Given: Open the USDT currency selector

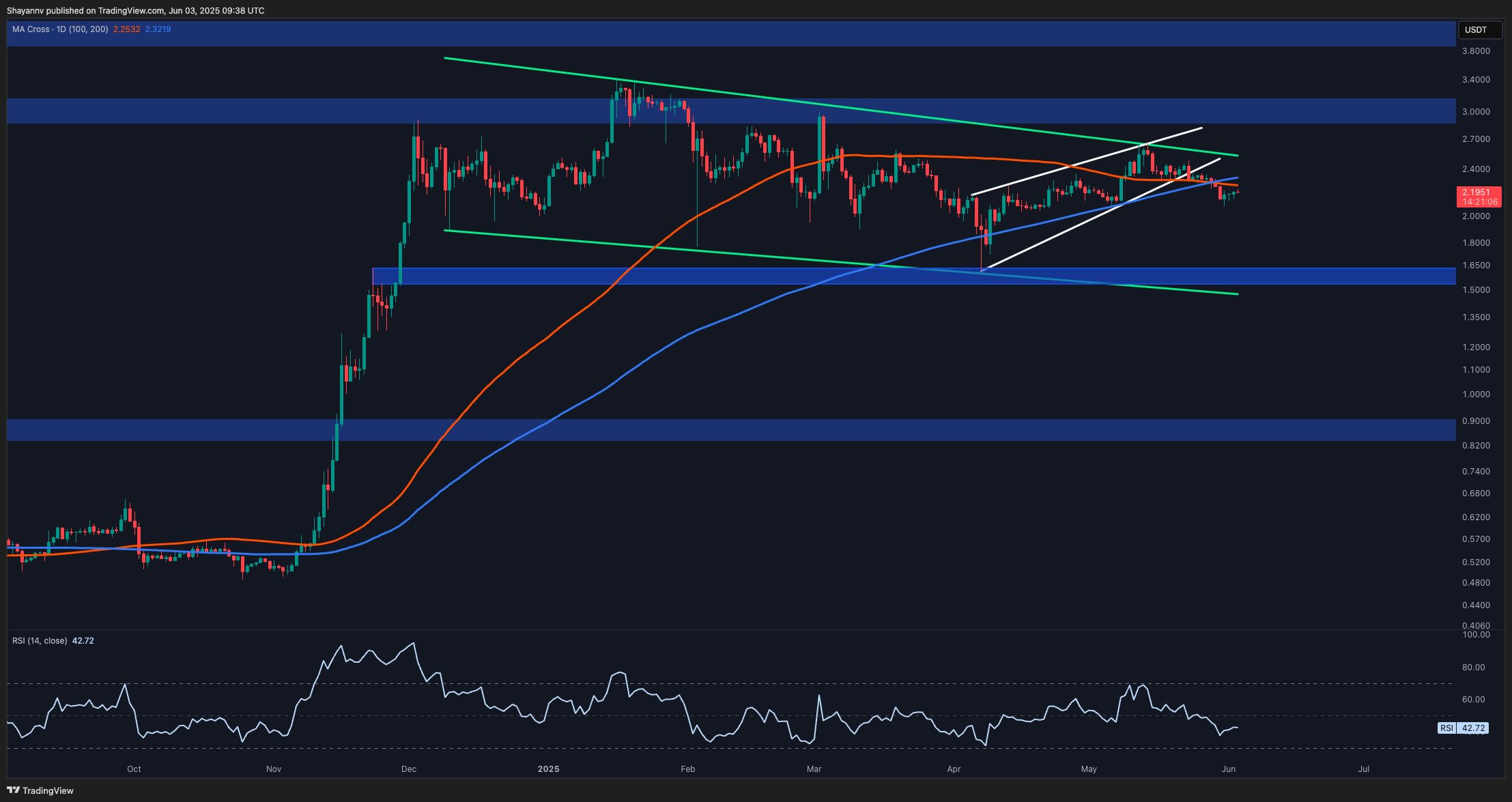Looking at the screenshot, I should [1480, 30].
